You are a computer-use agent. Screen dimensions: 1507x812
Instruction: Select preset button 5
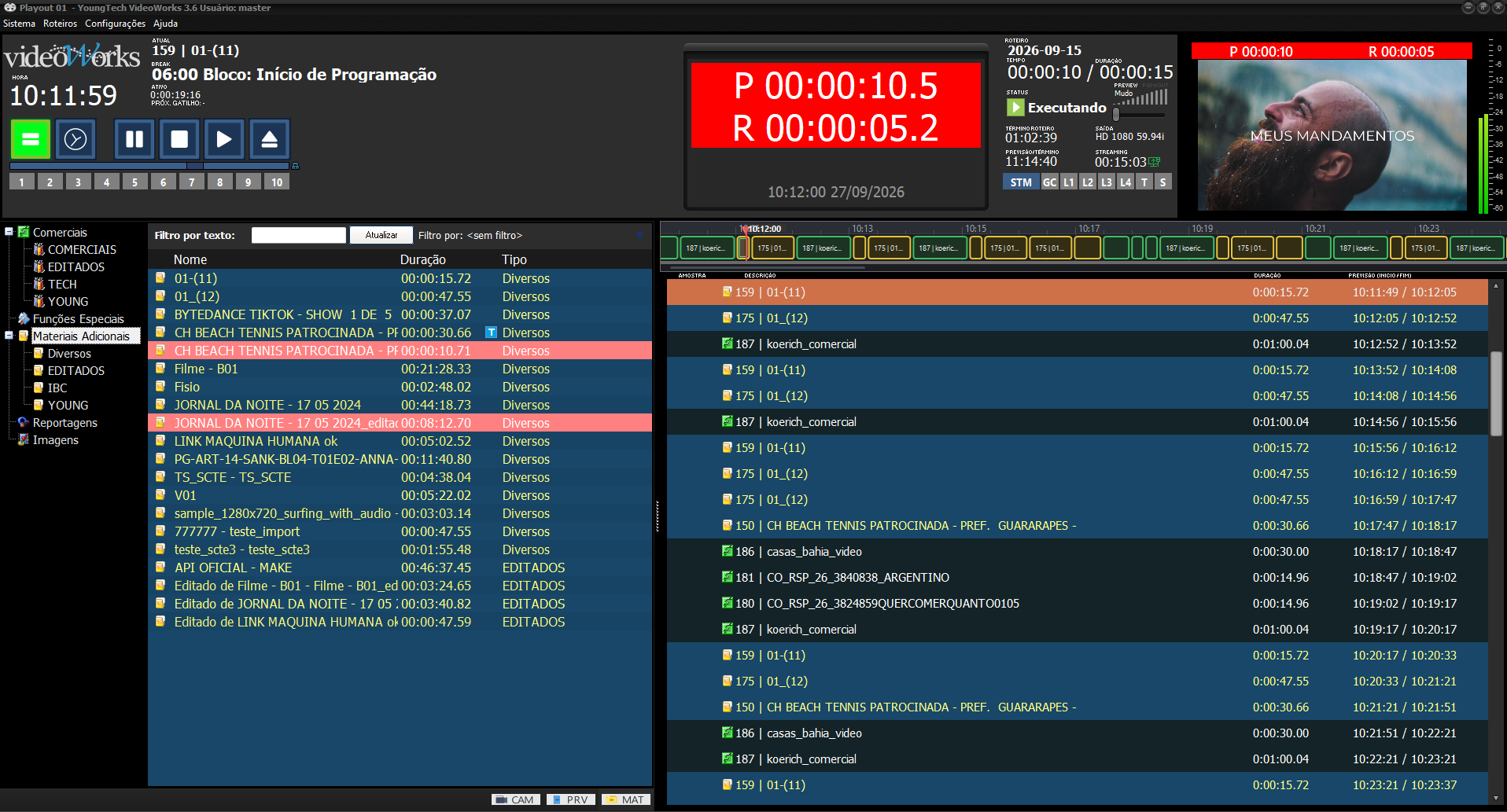pyautogui.click(x=134, y=182)
